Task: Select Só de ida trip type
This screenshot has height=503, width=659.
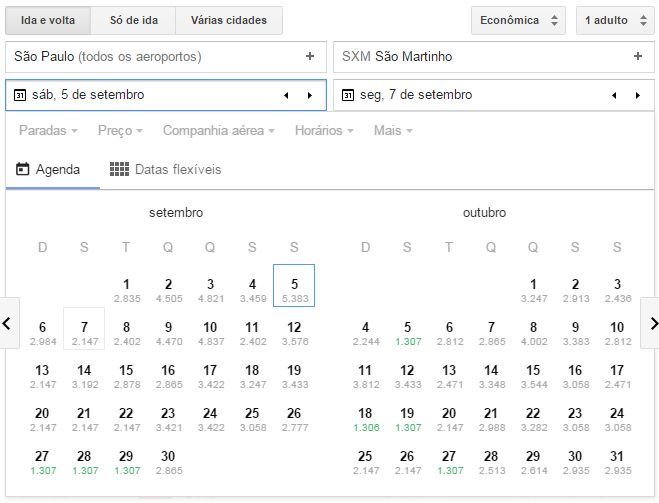Action: tap(132, 20)
